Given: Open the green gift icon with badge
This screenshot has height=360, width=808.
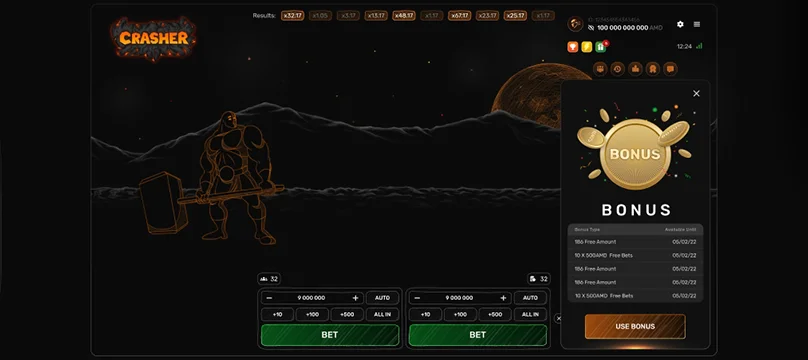Looking at the screenshot, I should click(x=601, y=47).
